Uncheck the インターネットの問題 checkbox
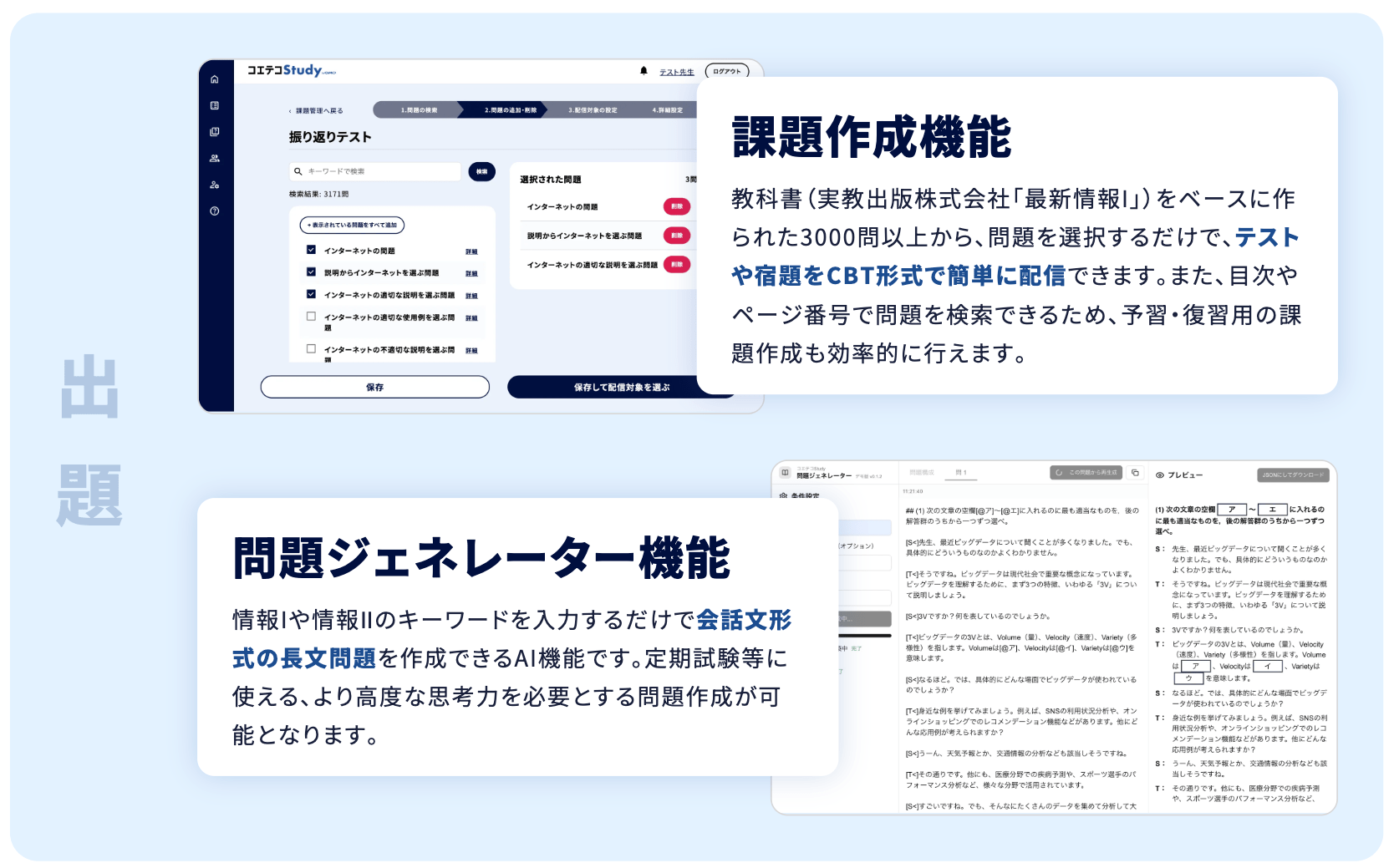 pos(311,250)
